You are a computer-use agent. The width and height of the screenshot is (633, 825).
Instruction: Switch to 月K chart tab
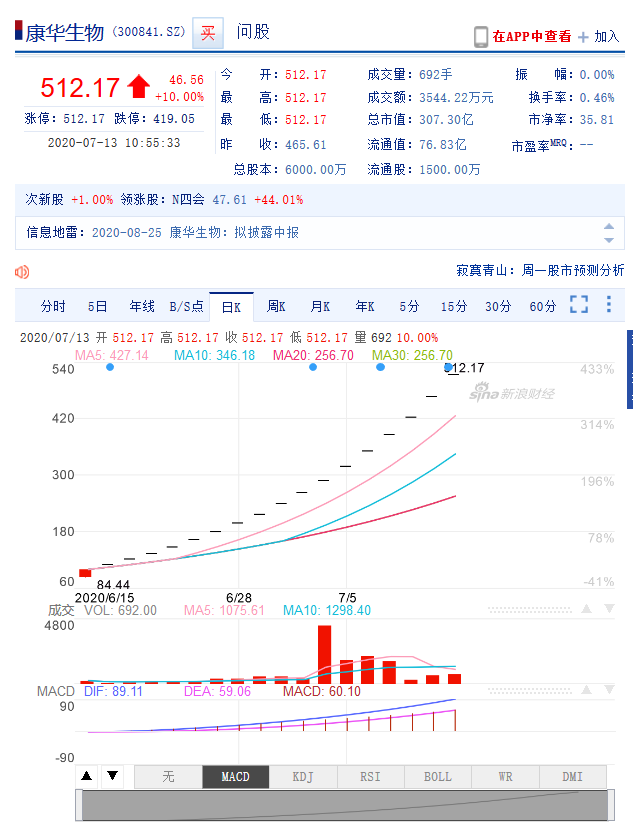320,306
